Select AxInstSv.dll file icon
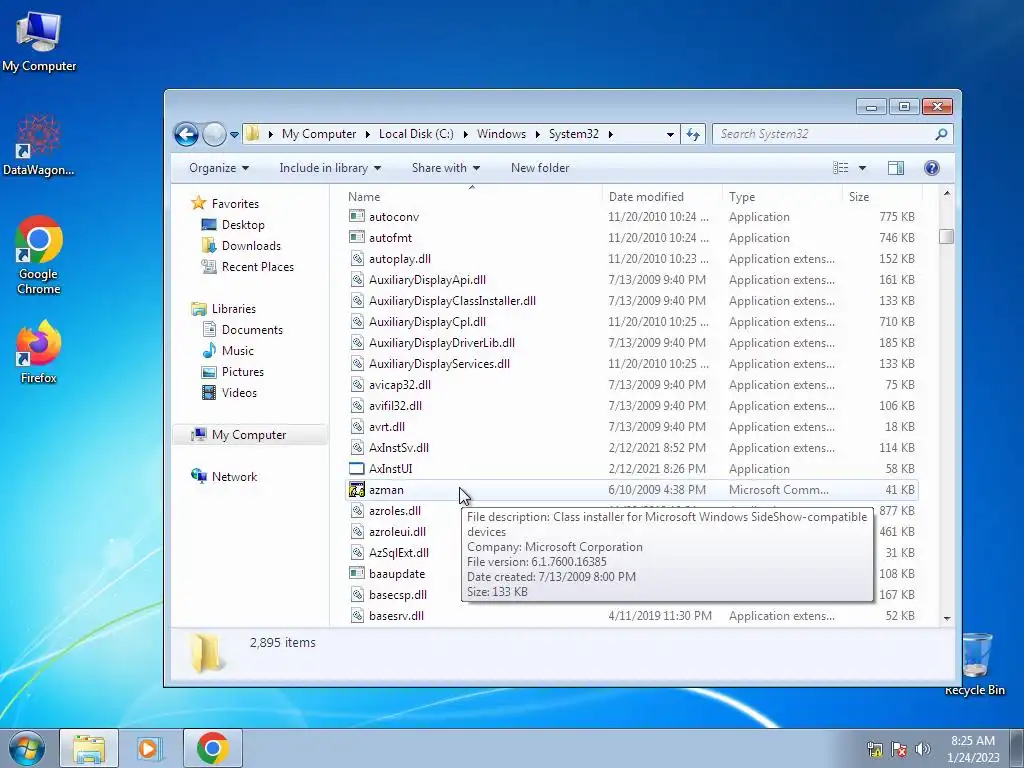The height and width of the screenshot is (768, 1024). click(x=357, y=447)
